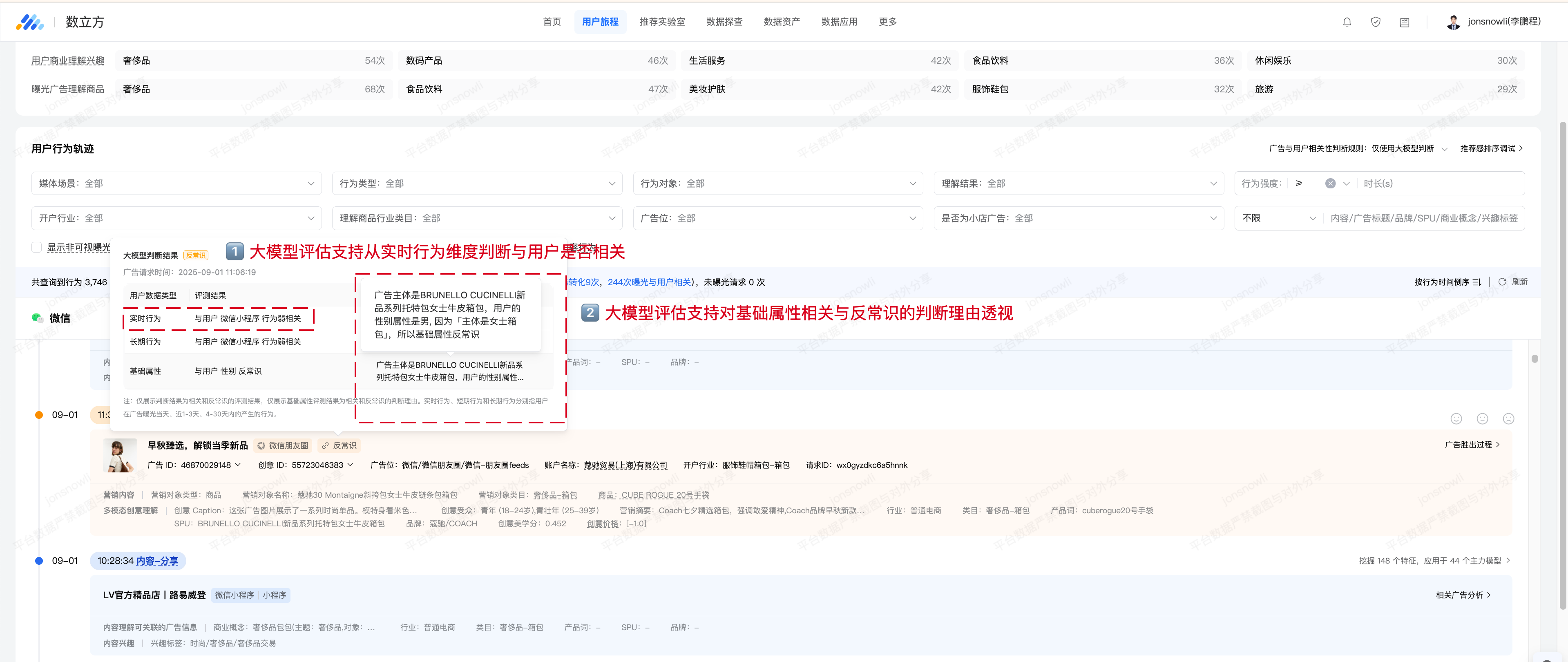Click the smiling face feedback icon
Screen dimensions: 1568x662
(1456, 418)
